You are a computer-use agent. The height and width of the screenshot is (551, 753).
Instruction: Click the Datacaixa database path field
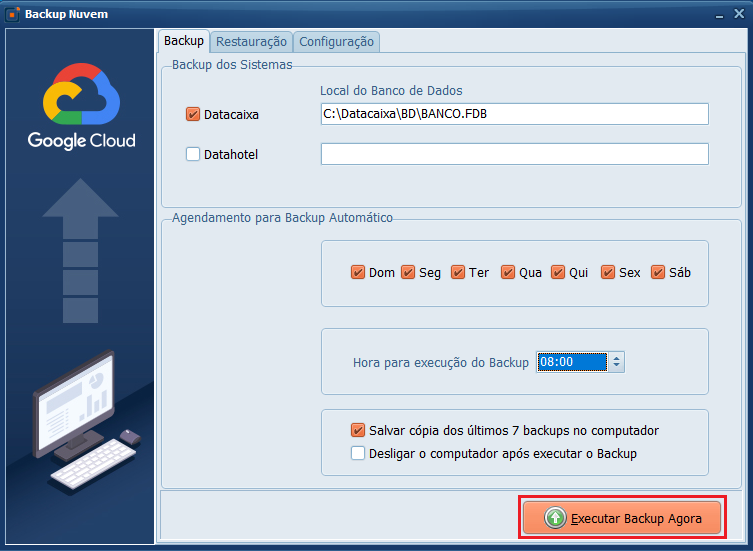515,114
